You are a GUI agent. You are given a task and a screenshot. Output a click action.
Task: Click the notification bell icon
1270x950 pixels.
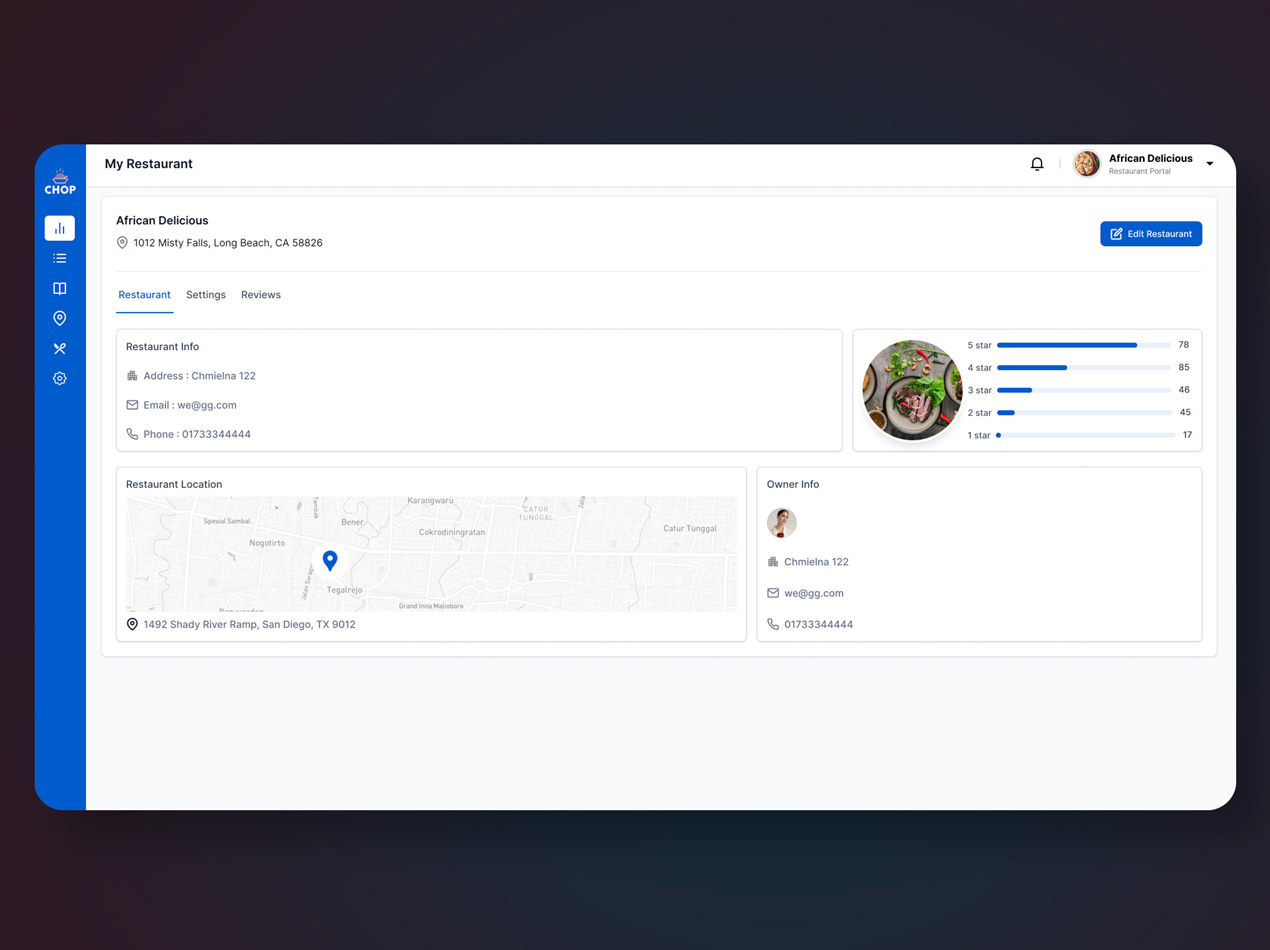click(x=1037, y=164)
